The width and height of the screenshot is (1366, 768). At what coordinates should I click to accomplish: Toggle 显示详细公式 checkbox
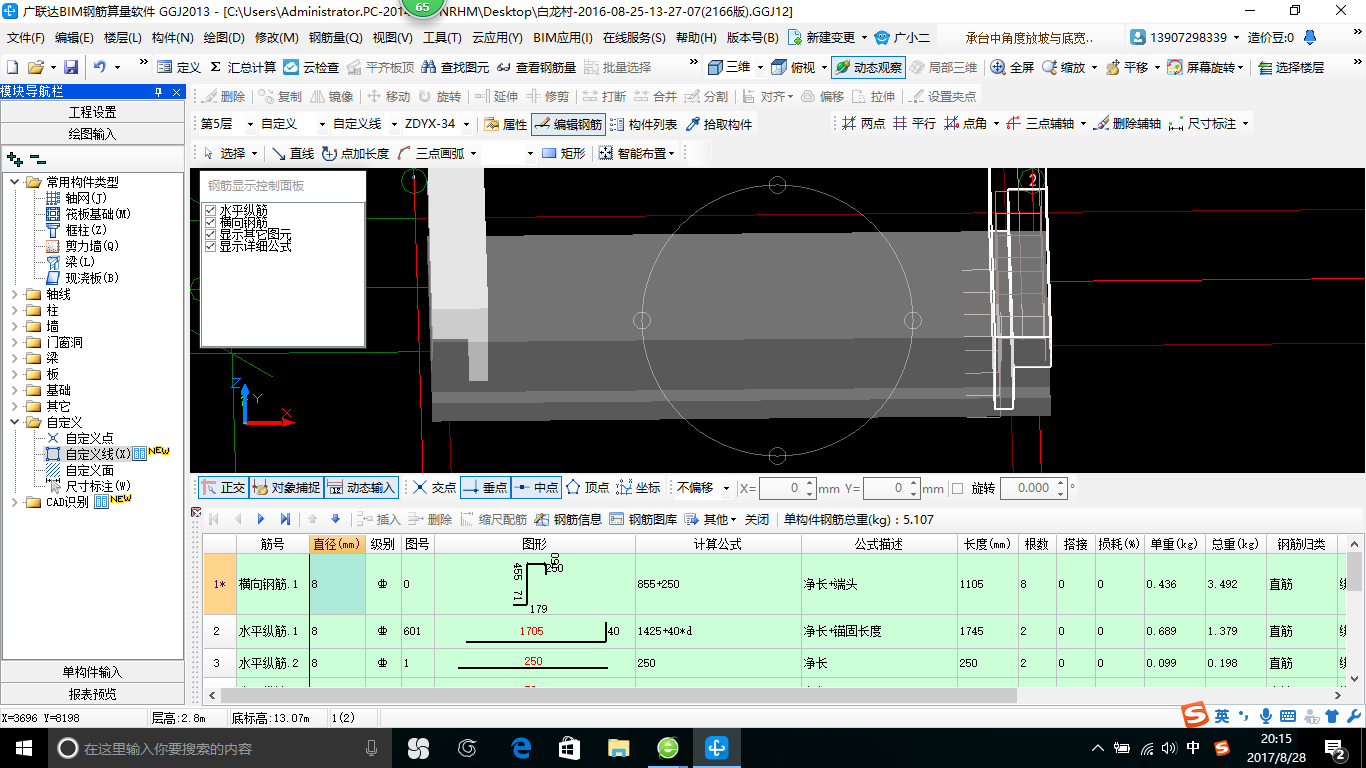tap(210, 246)
